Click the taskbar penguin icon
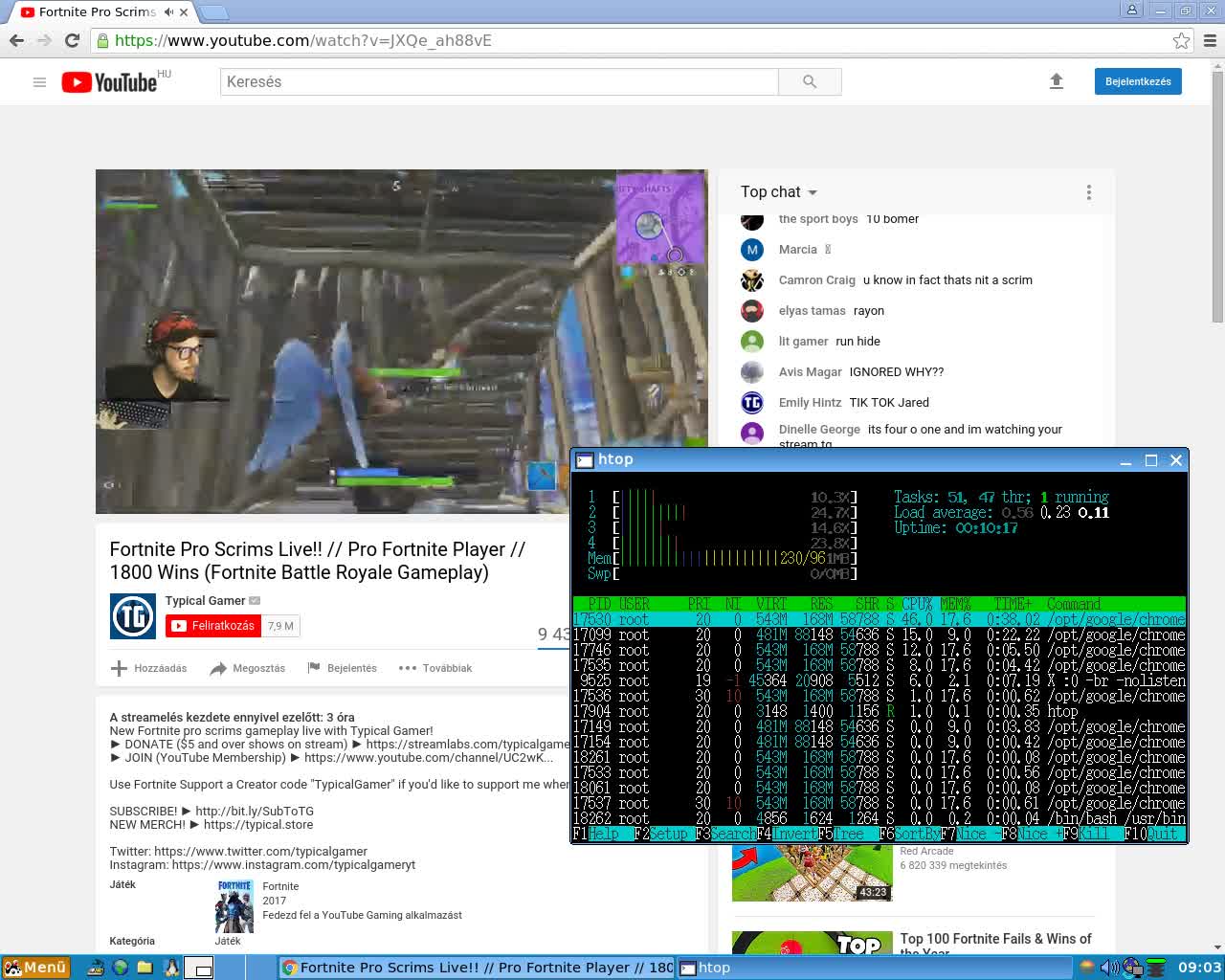 [172, 968]
